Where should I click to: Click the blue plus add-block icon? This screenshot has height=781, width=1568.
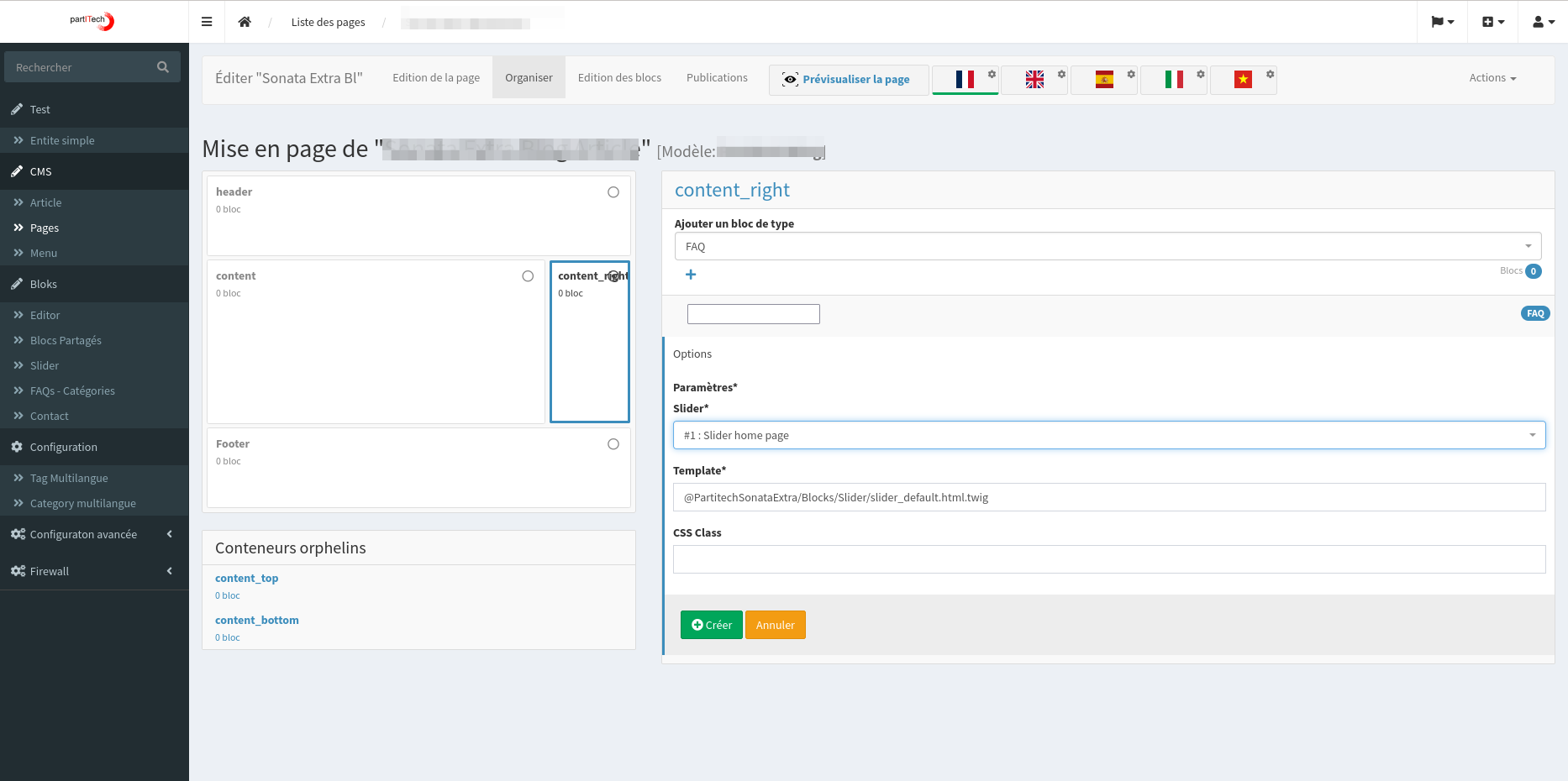click(691, 275)
